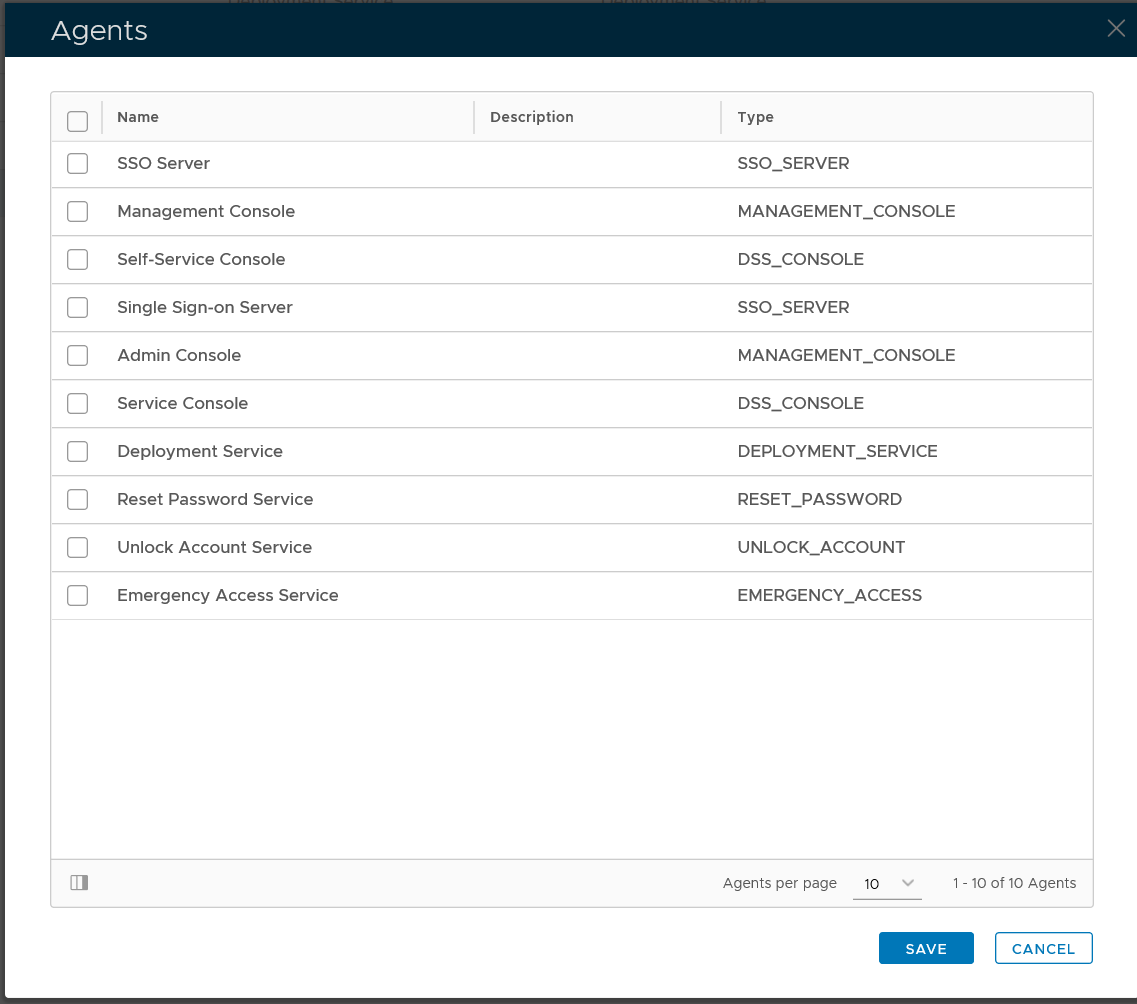Check the SSO Server row checkbox

tap(78, 164)
